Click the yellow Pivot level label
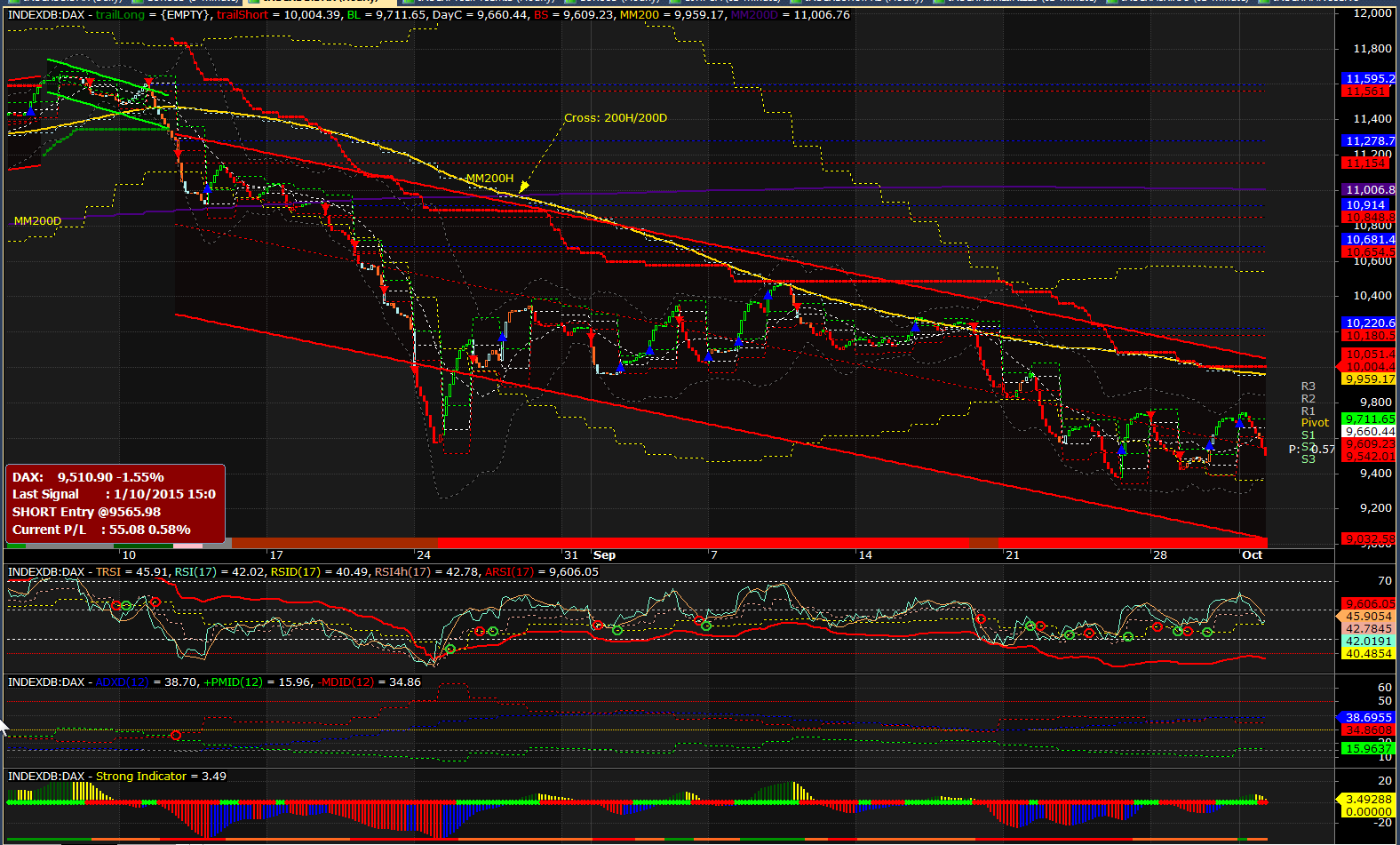 pyautogui.click(x=1315, y=423)
